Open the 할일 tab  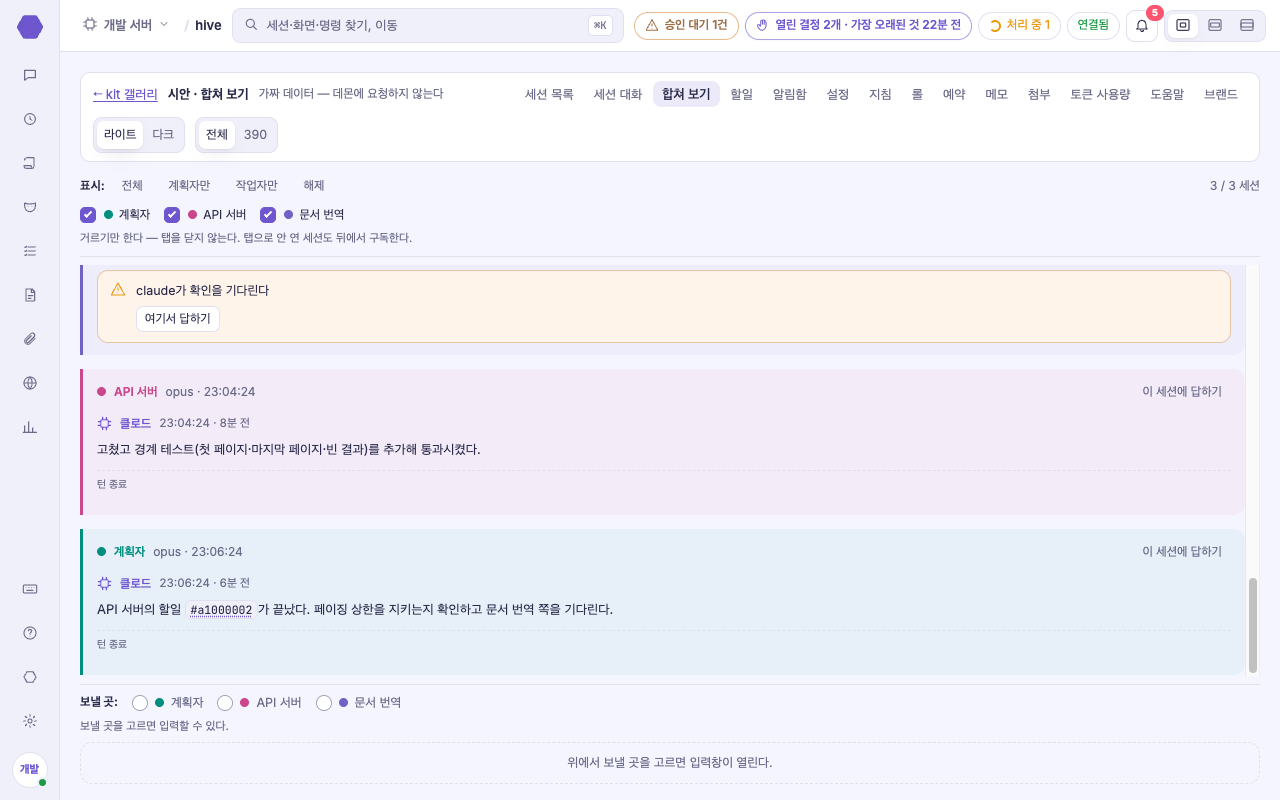(x=742, y=94)
